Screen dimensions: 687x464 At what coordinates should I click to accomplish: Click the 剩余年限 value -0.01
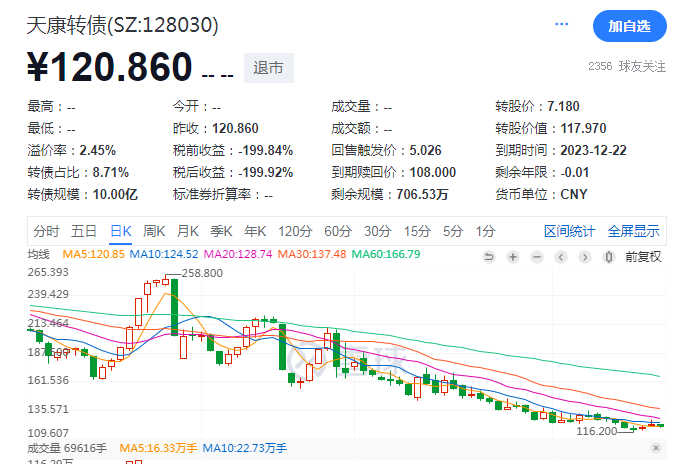click(574, 172)
